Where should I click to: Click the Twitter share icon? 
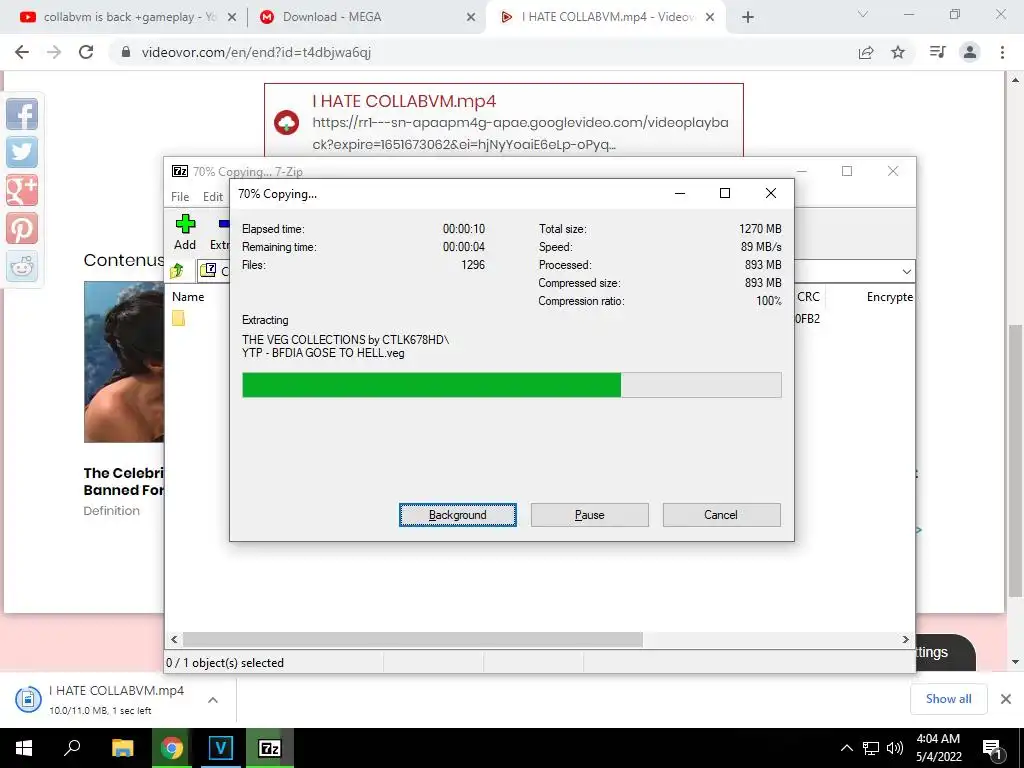pyautogui.click(x=22, y=152)
